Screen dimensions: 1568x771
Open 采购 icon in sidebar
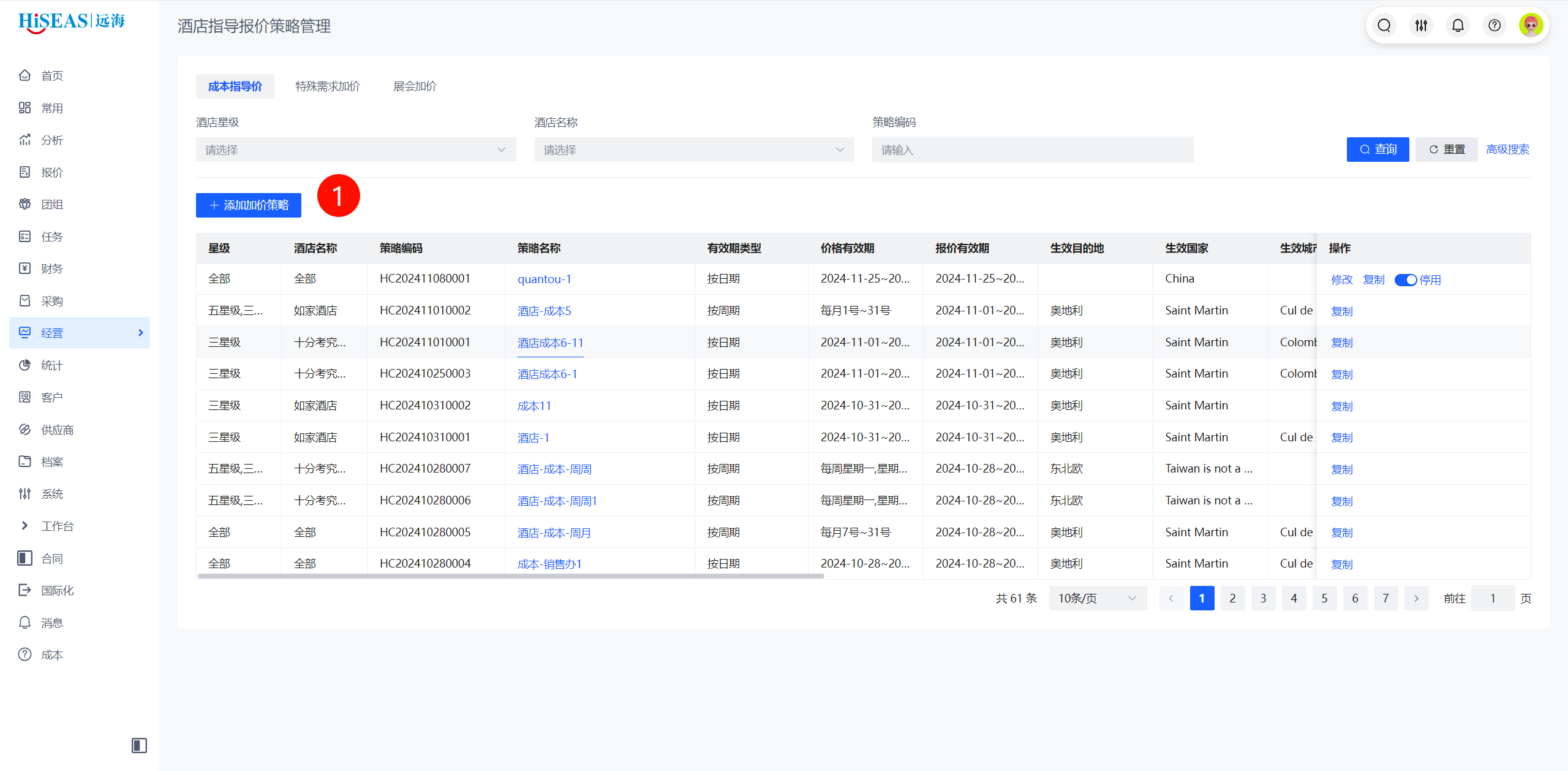(24, 301)
